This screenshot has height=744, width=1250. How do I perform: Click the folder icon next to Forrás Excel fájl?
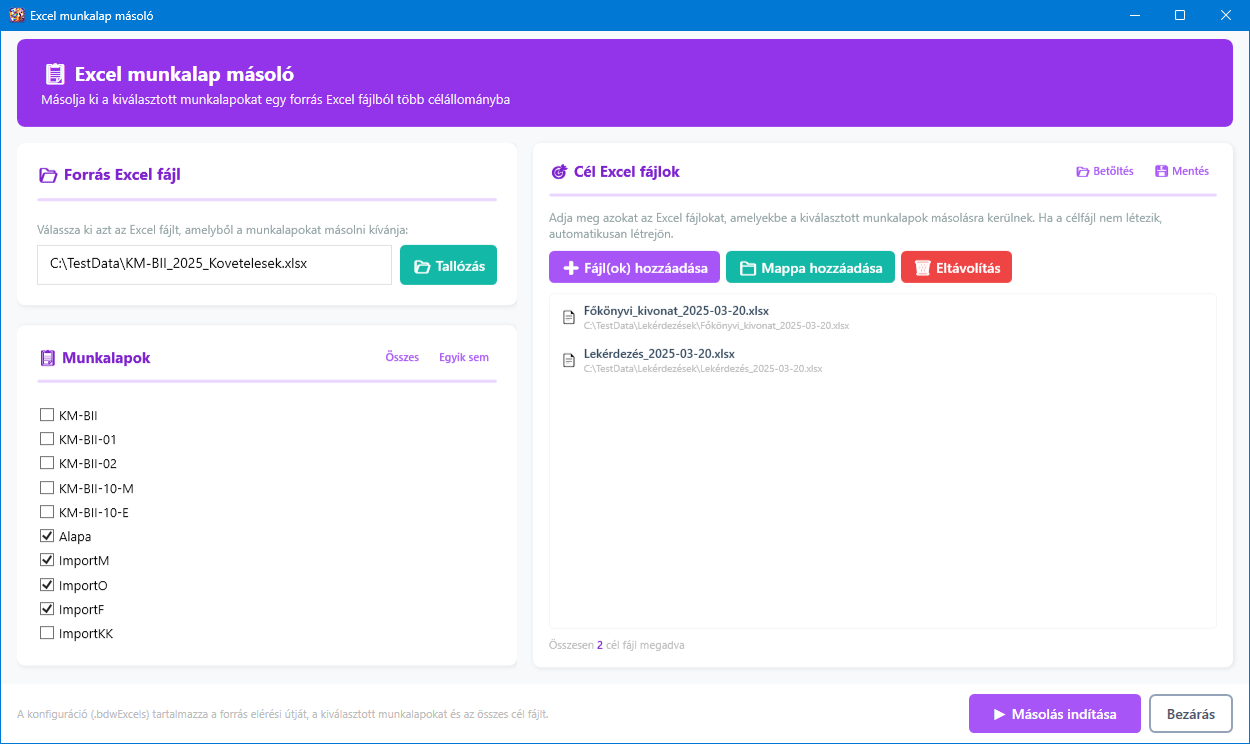tap(48, 175)
